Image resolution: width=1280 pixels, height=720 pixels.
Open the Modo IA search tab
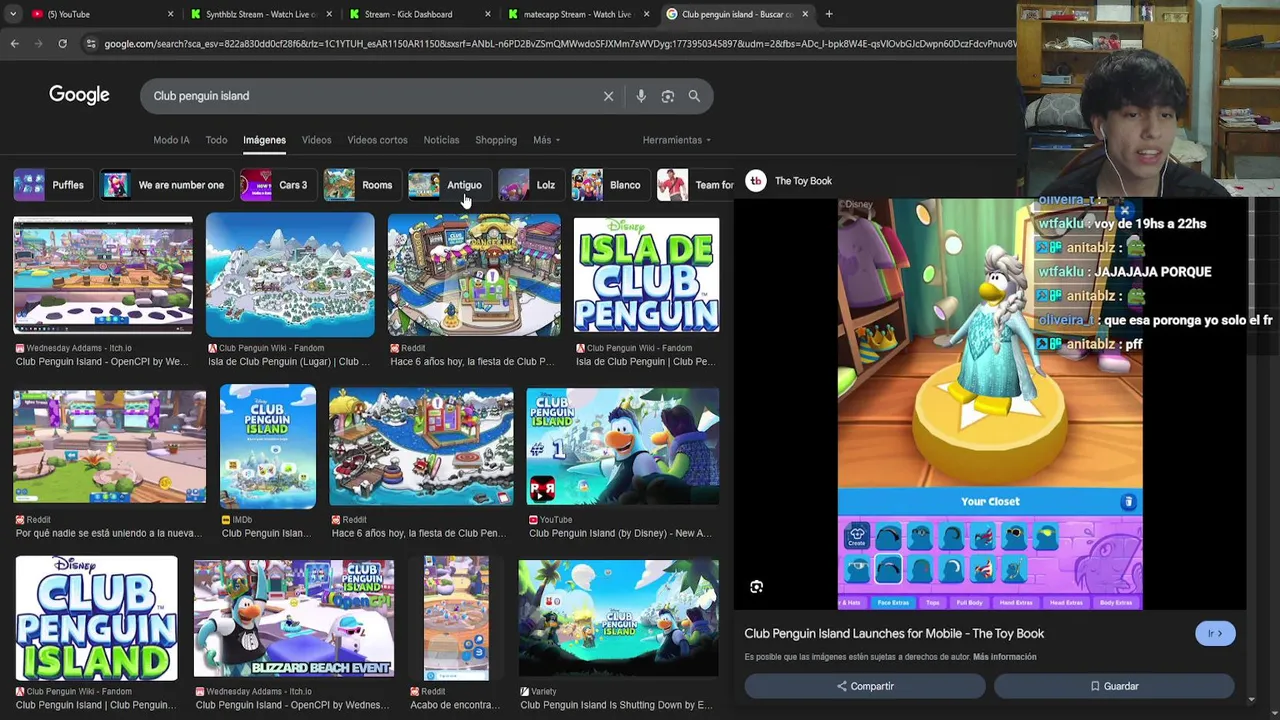tap(171, 140)
